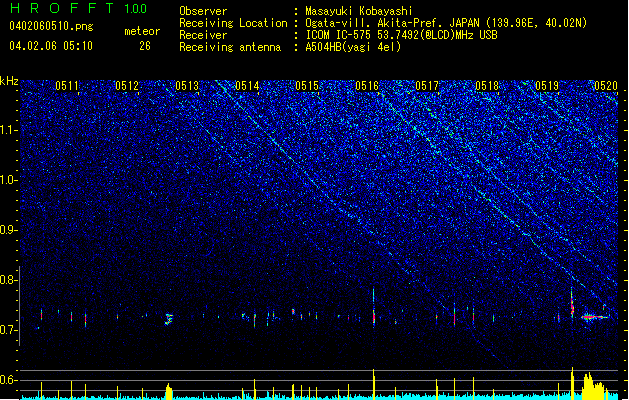Click observer name Masayuki Kobayashi
Screen dimensions: 629x400
[359, 11]
